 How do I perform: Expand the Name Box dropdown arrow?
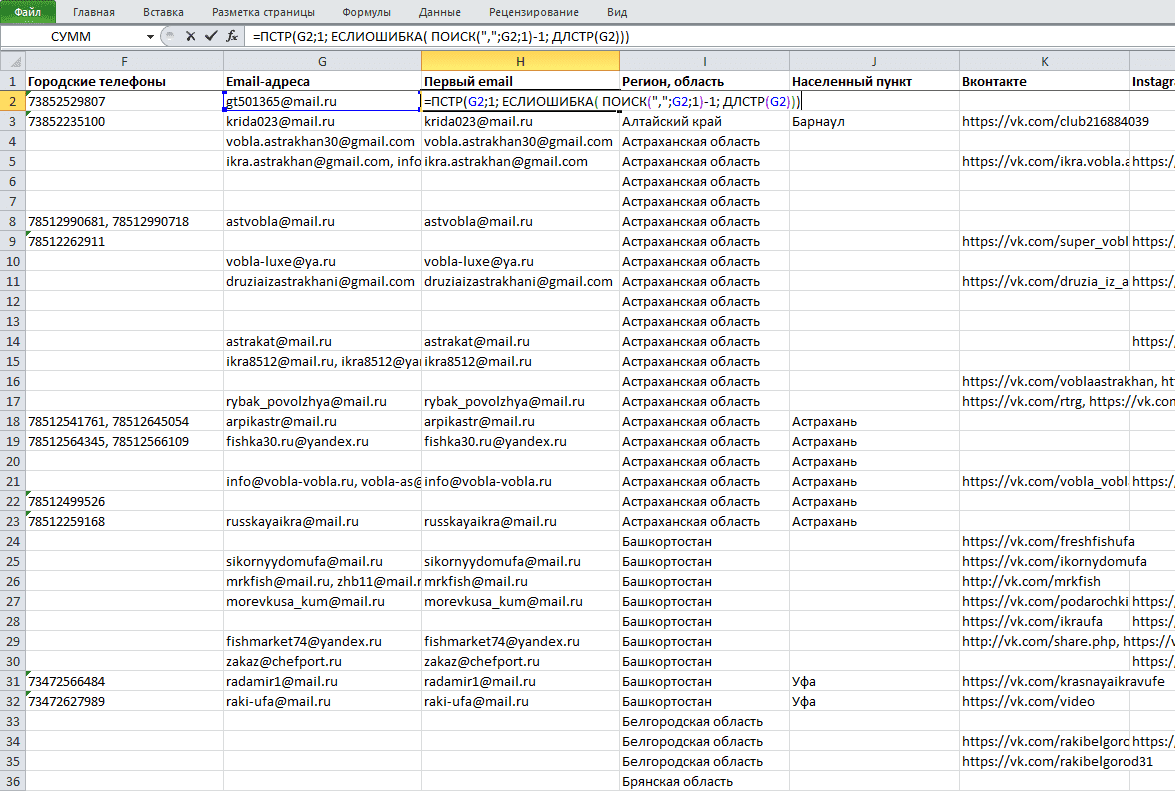click(x=151, y=37)
